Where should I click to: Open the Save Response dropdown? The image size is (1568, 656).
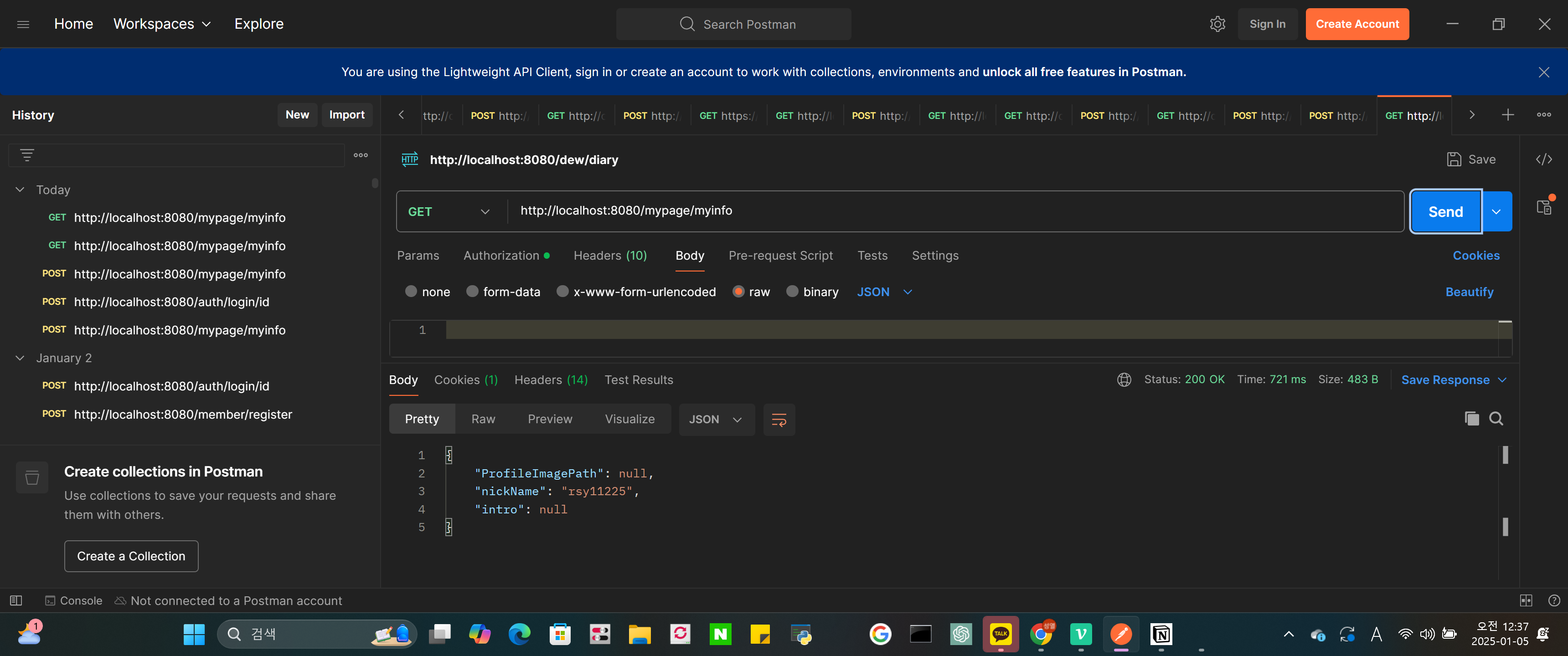coord(1454,380)
